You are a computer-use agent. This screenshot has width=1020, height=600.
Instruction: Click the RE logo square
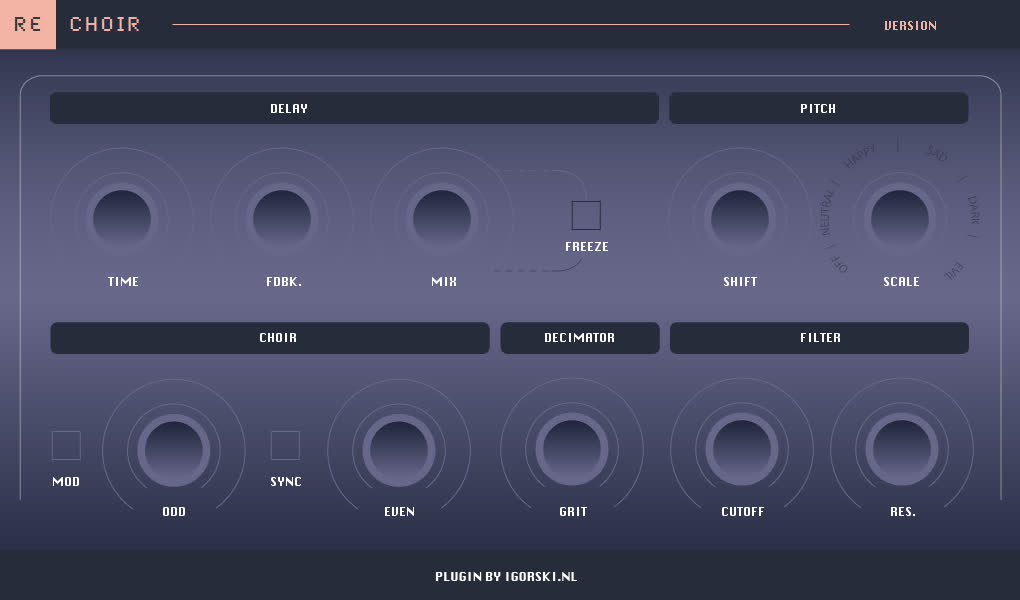tap(28, 24)
